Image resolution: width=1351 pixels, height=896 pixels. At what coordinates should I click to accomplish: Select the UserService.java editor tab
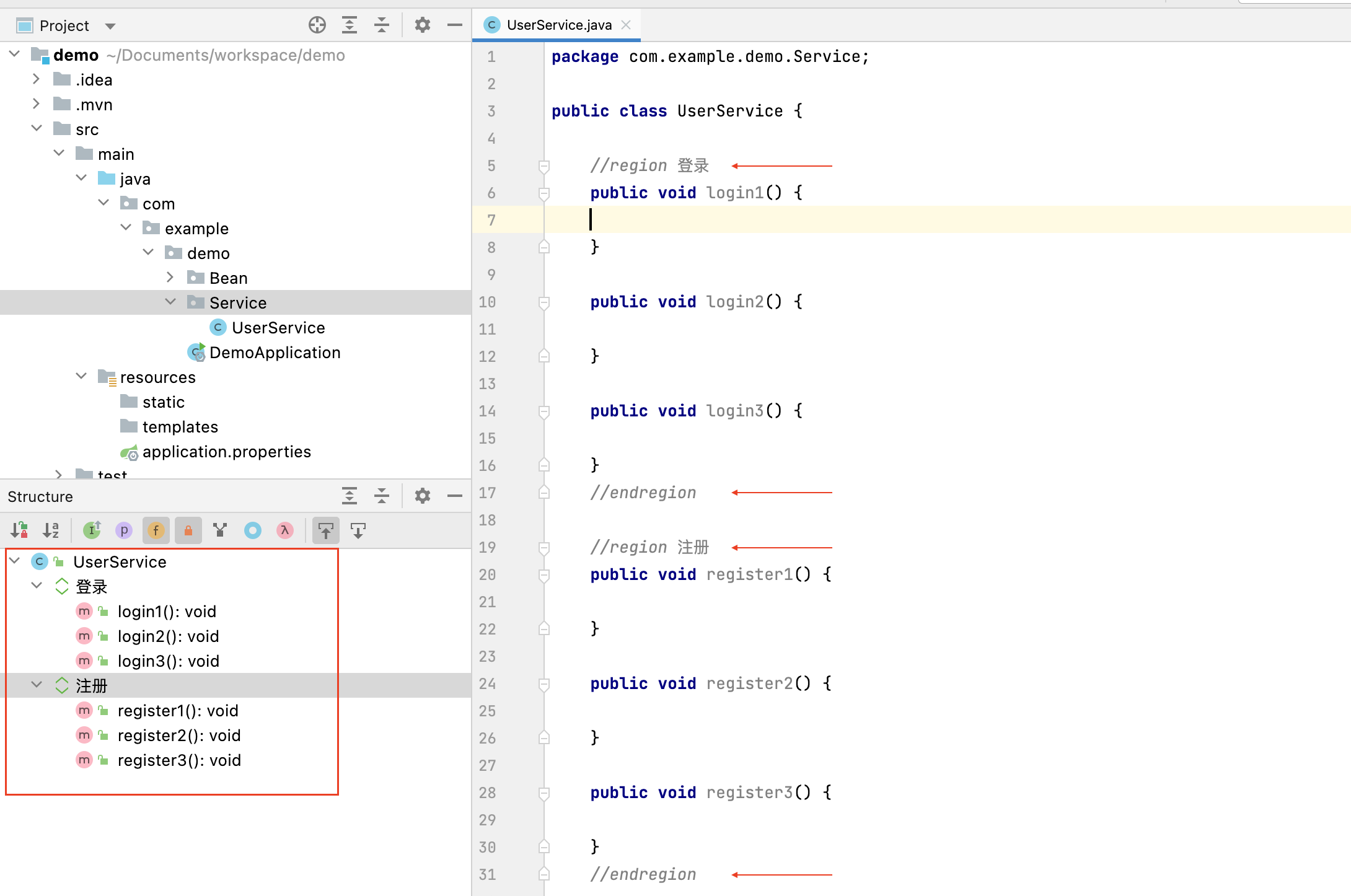click(x=558, y=25)
